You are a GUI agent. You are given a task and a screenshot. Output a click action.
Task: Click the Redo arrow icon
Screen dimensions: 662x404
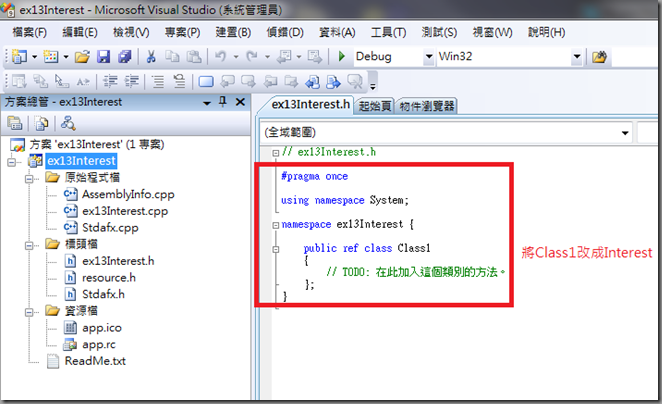click(252, 56)
